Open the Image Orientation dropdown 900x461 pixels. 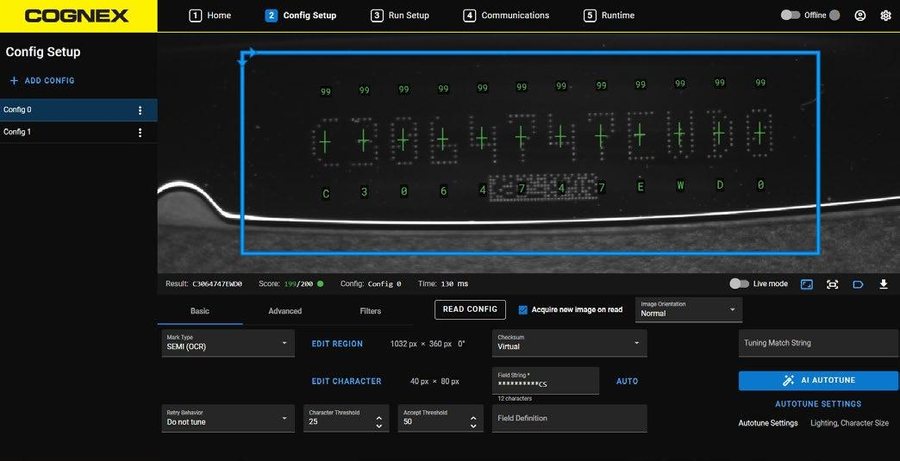689,309
